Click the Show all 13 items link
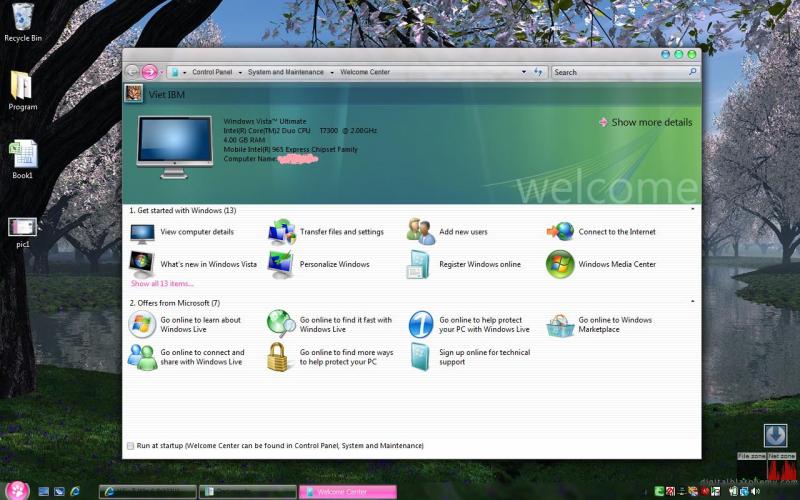Screen dimensions: 800x500 click(162, 284)
